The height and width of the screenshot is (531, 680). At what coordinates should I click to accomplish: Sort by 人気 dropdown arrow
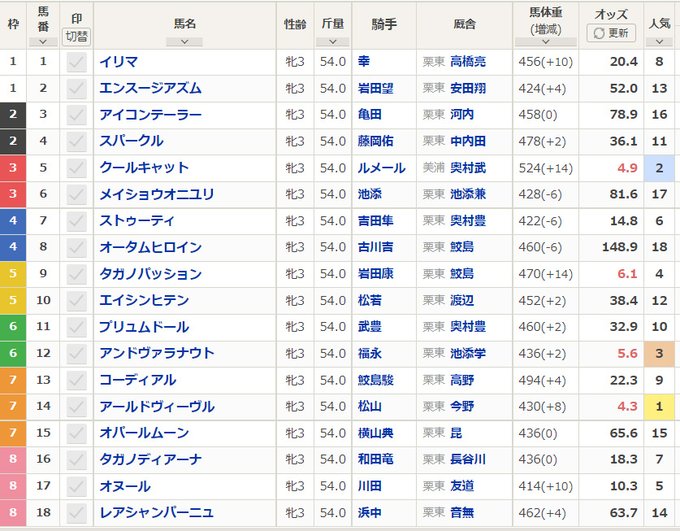pos(659,42)
